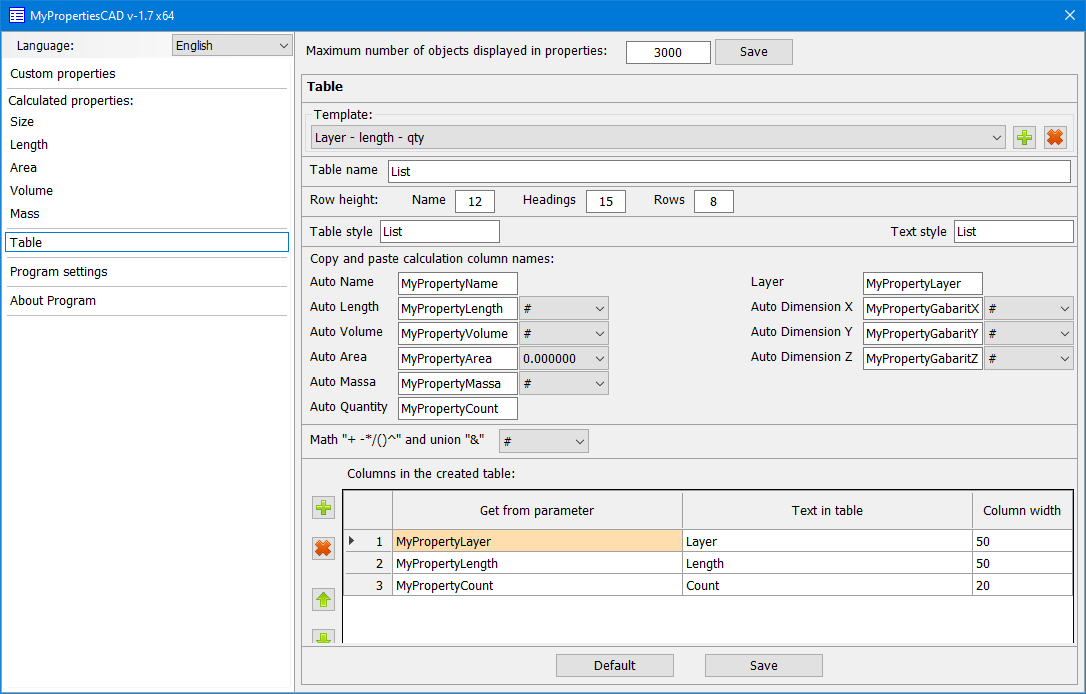1086x694 pixels.
Task: Click the MyPropertyMassa field
Action: [x=458, y=384]
